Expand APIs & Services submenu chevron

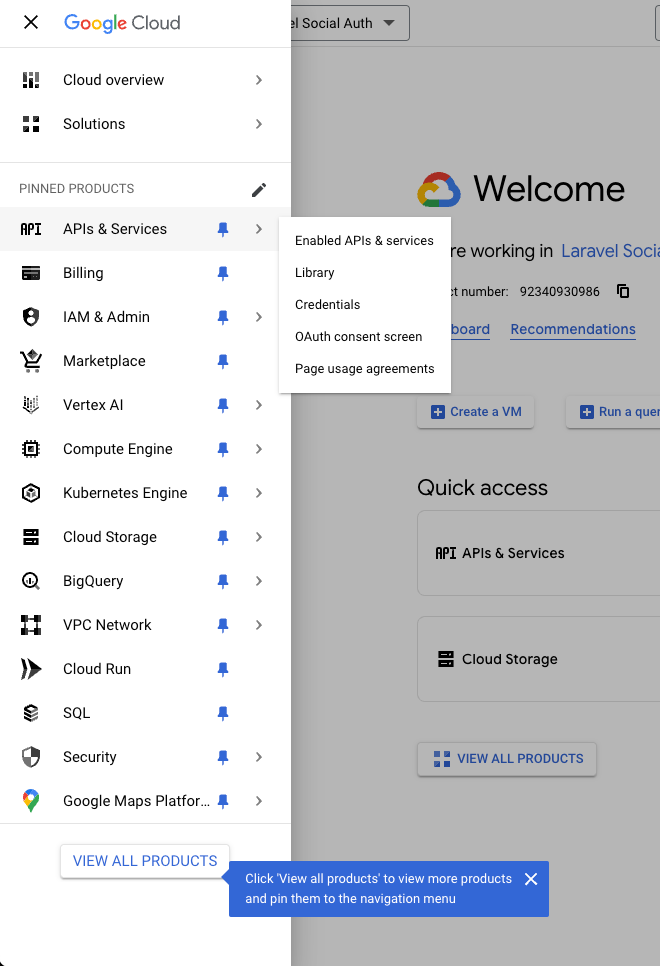coord(259,229)
